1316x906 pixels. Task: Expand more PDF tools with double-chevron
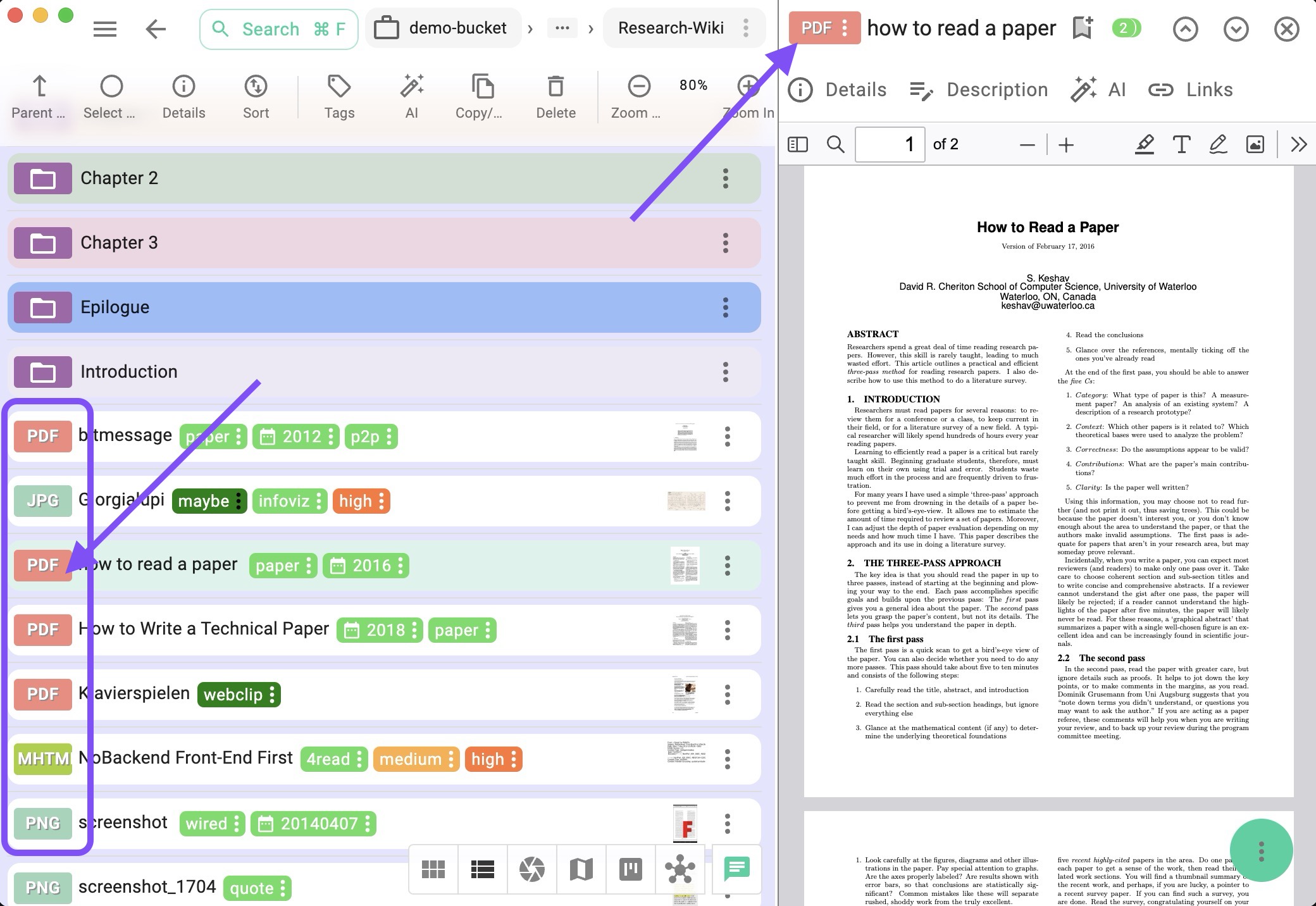pos(1298,144)
